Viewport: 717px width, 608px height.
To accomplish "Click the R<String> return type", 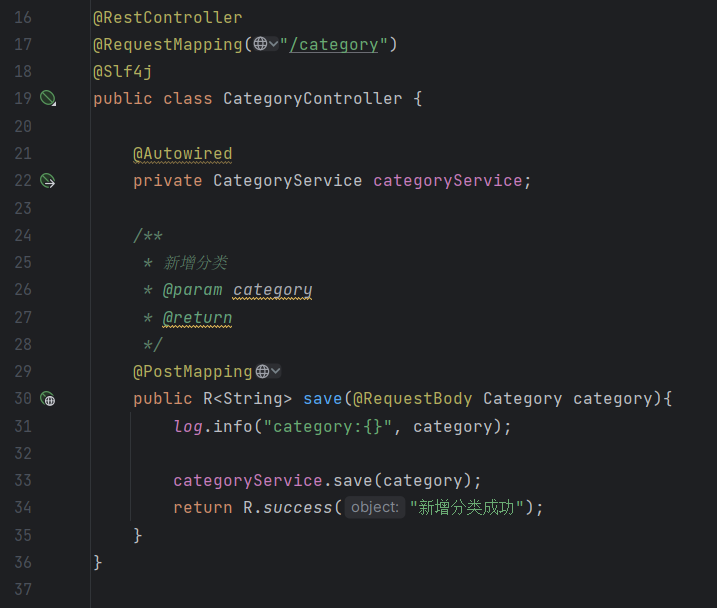I will coord(247,399).
